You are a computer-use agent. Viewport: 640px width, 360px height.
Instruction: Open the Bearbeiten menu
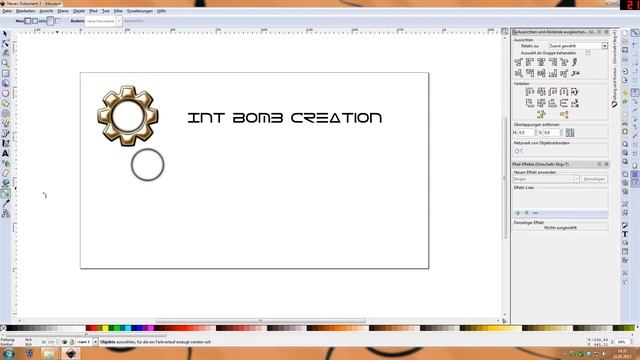[25, 11]
